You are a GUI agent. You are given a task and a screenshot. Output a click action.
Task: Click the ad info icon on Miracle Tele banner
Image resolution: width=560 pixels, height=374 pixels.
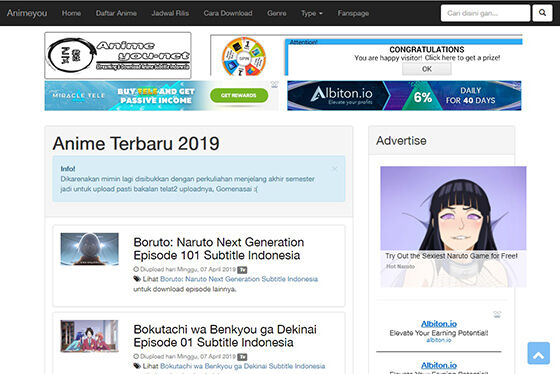point(274,85)
